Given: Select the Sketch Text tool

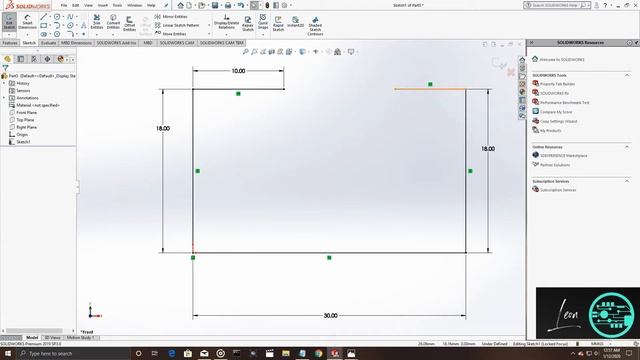Looking at the screenshot, I should [84, 25].
